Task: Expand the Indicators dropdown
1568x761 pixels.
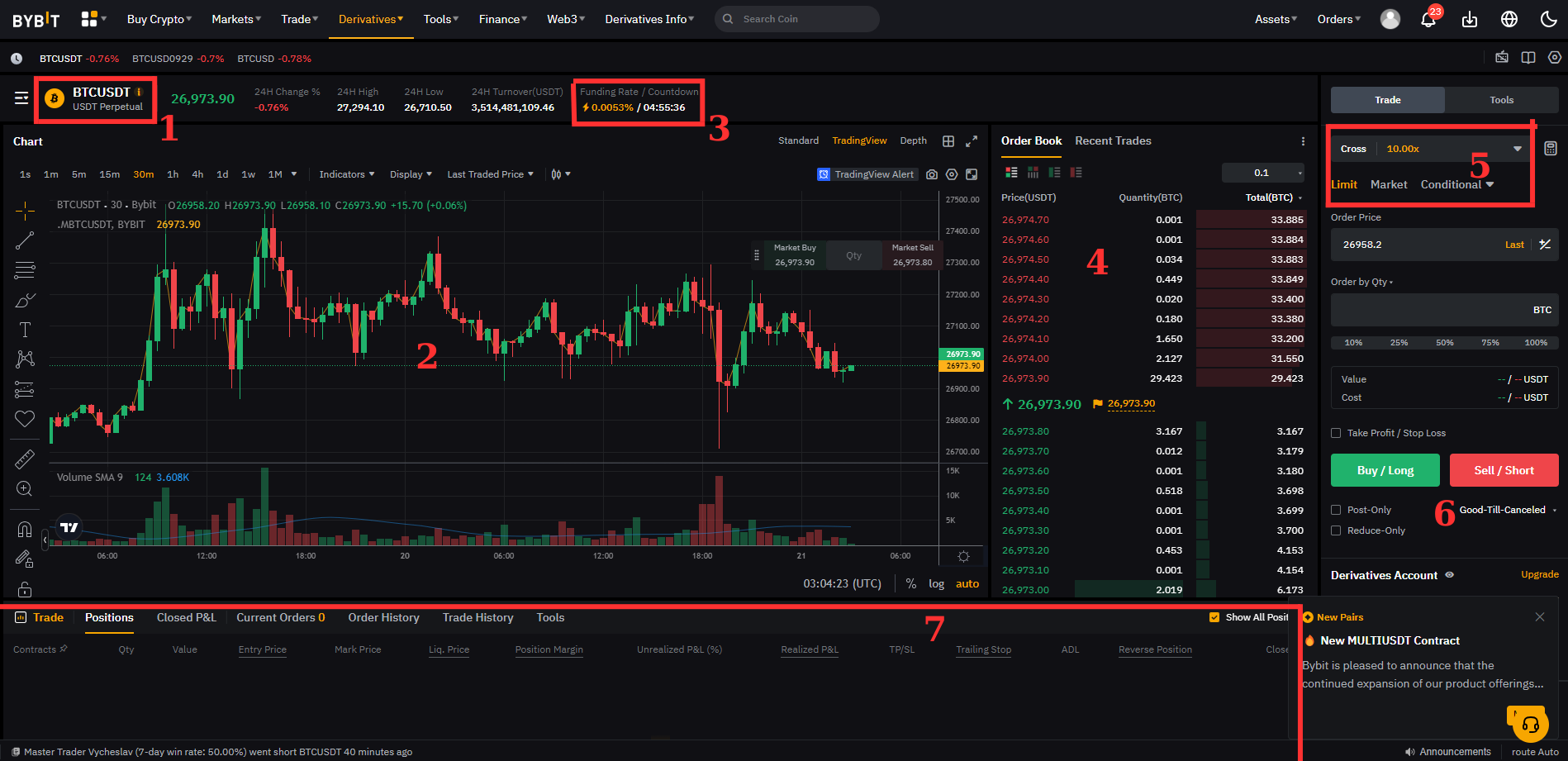Action: coord(346,174)
